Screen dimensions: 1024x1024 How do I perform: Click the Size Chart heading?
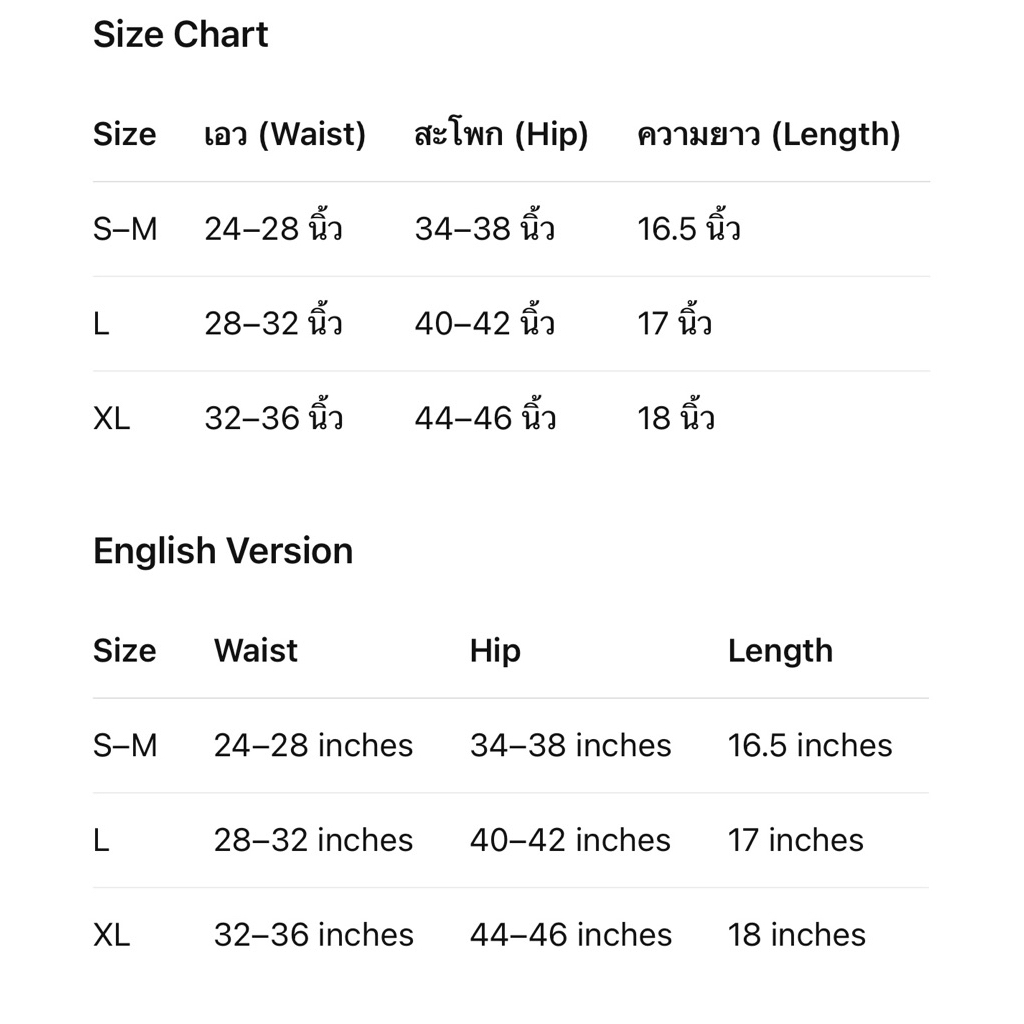click(180, 35)
